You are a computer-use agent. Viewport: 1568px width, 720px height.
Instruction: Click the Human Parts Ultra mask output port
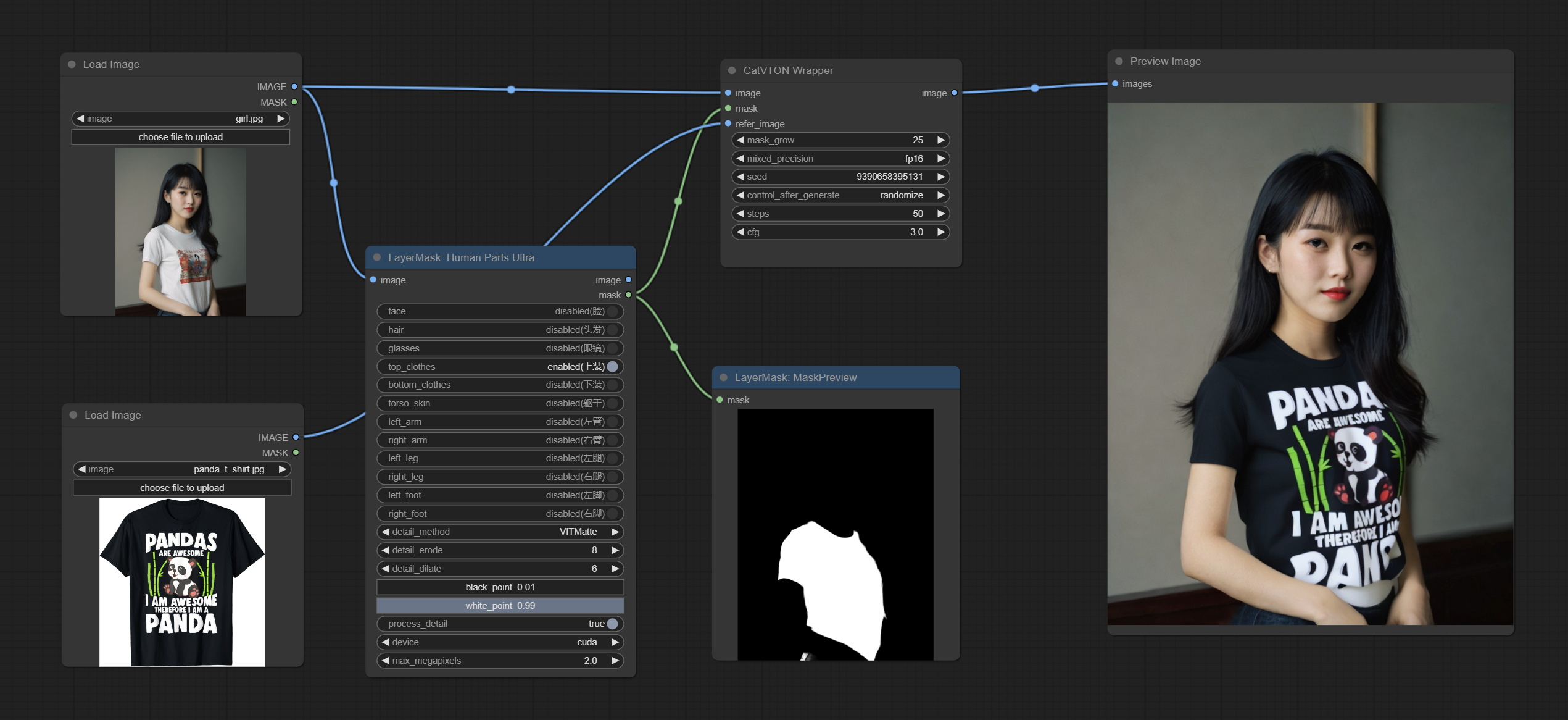point(628,295)
